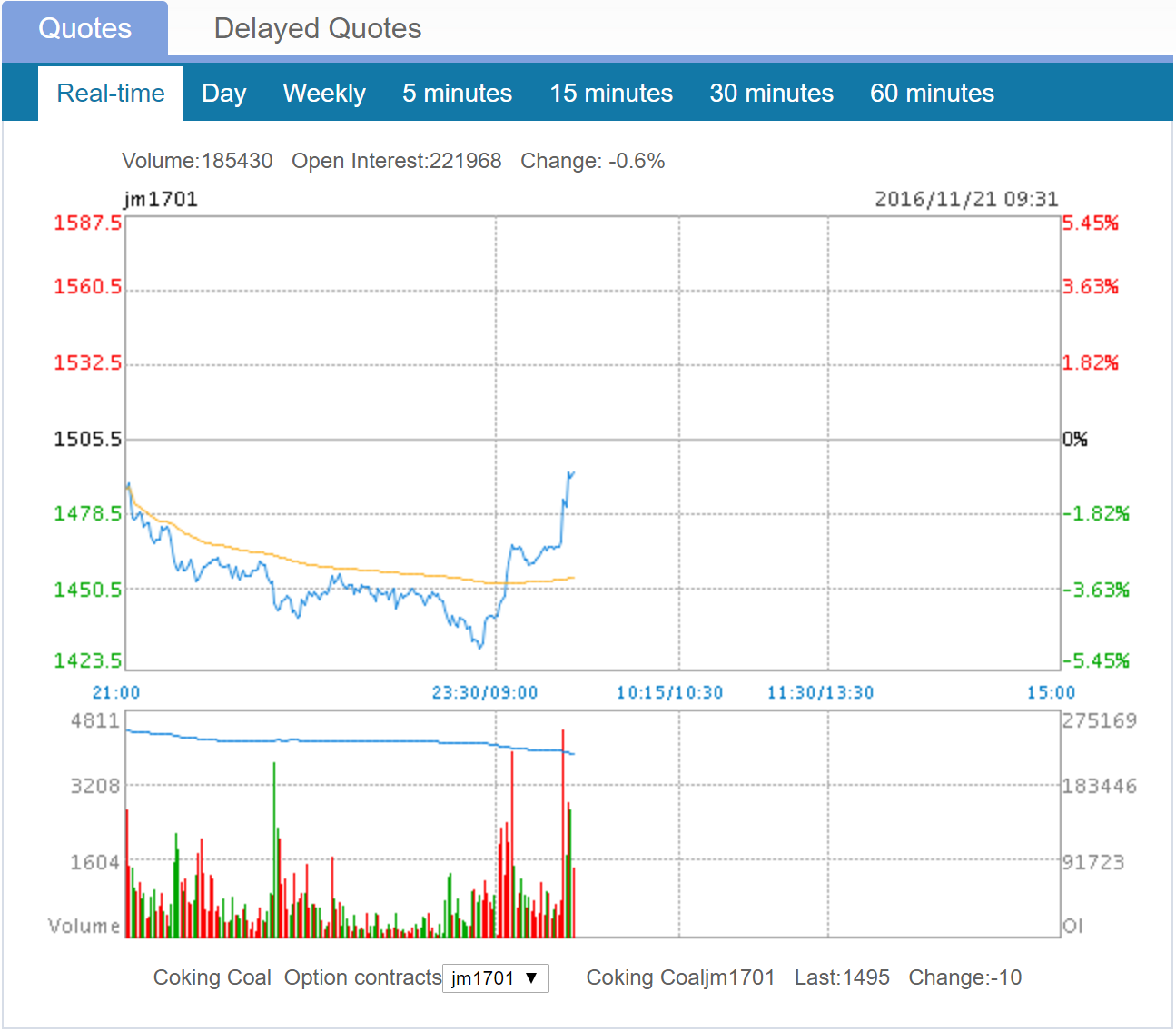Open the Delayed Quotes tab
Viewport: 1176px width, 1032px height.
pos(317,29)
